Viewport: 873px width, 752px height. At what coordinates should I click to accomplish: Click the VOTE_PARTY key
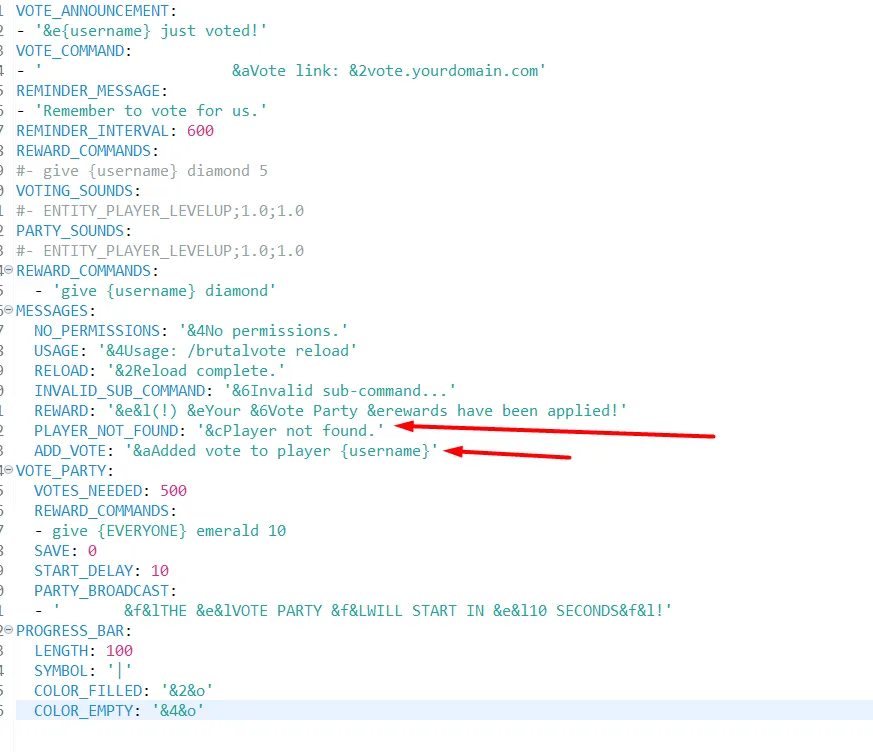[x=61, y=471]
